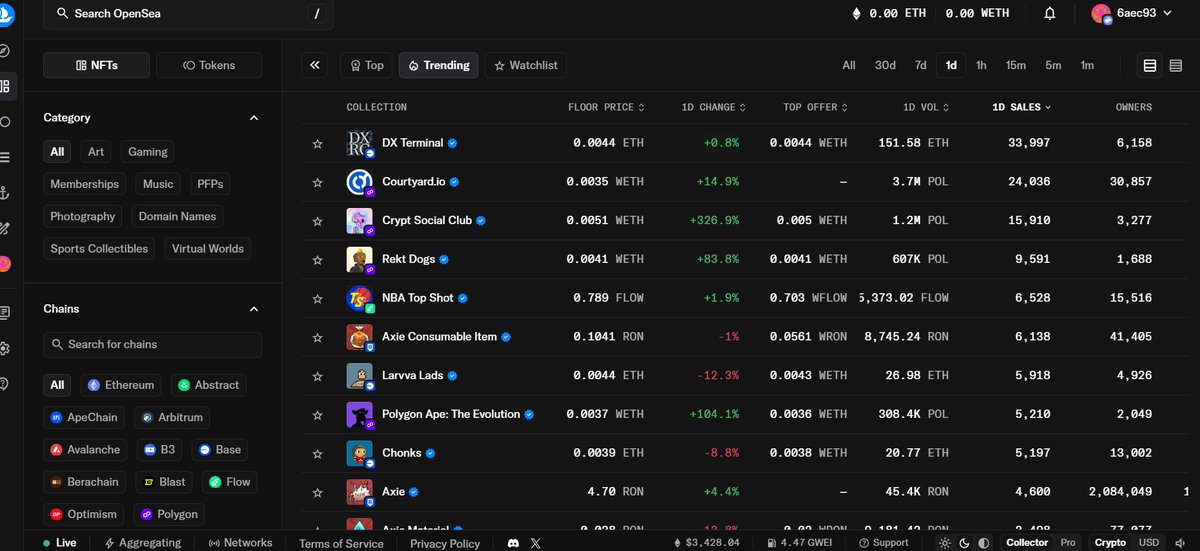Click the Search for chains field
The width and height of the screenshot is (1200, 551).
tap(152, 344)
